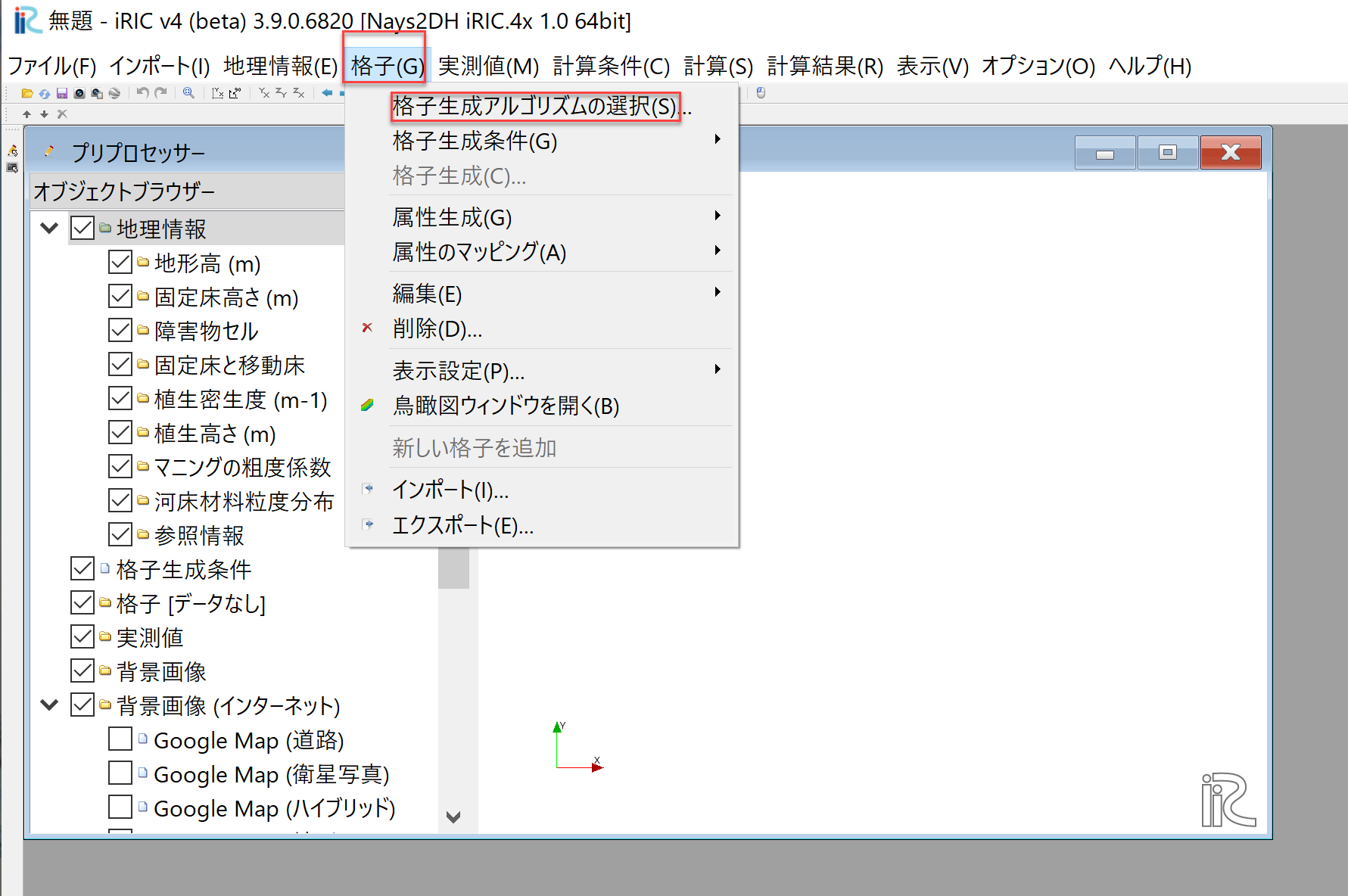Viewport: 1348px width, 896px height.
Task: Click the copy snapshot to clipboard icon
Action: [x=97, y=93]
